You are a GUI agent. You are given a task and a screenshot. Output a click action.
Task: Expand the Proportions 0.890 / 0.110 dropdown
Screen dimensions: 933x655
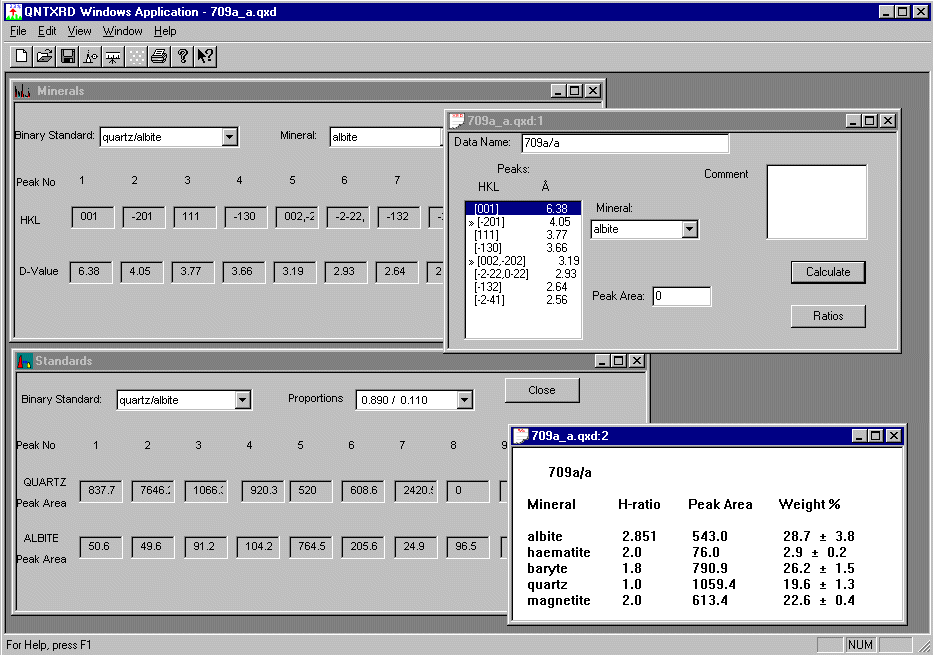[465, 400]
